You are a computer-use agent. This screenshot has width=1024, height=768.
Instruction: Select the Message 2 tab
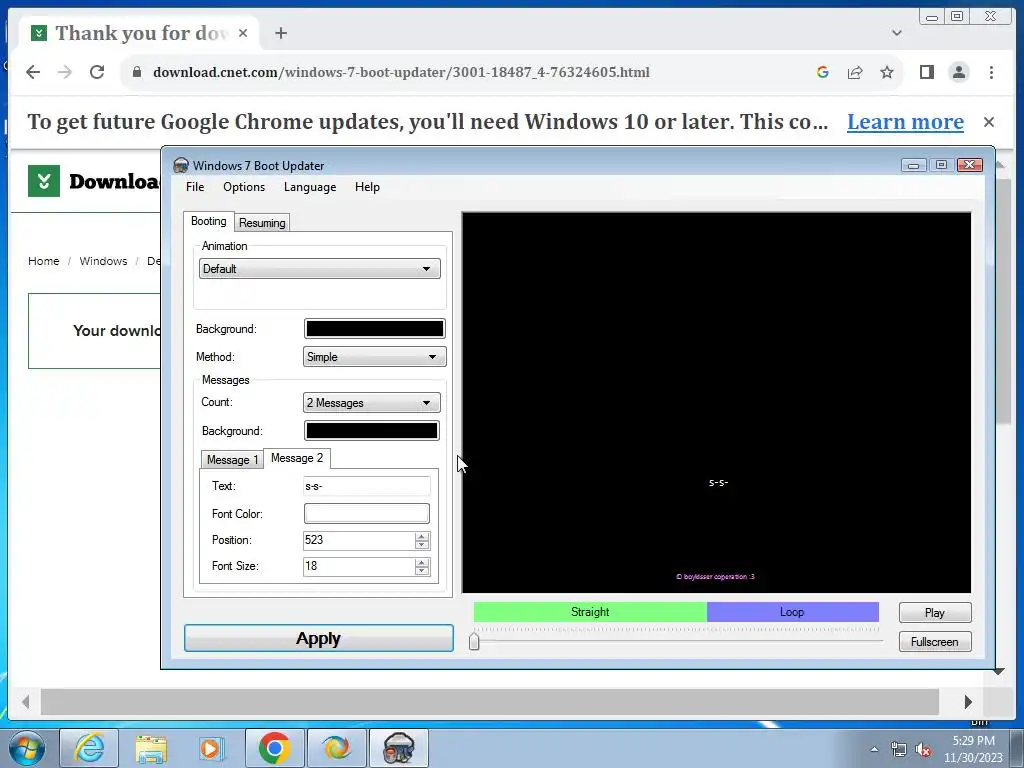point(297,458)
